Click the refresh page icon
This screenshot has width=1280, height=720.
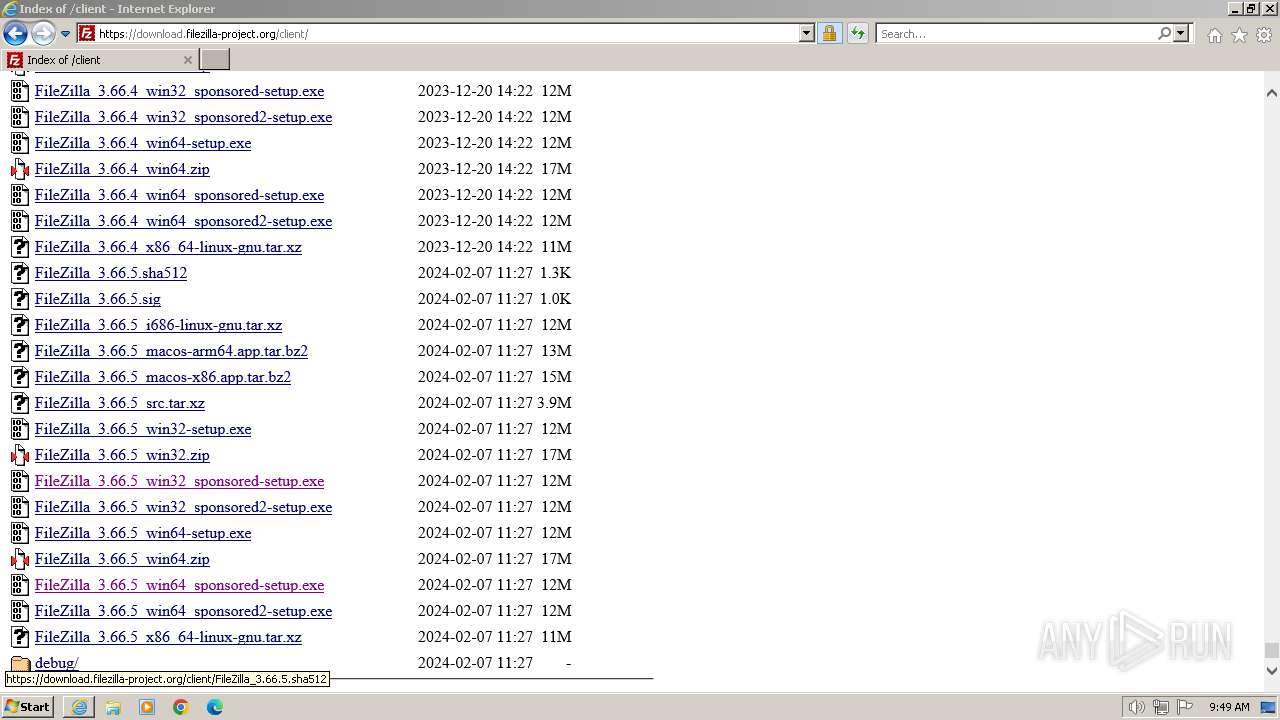pyautogui.click(x=857, y=34)
